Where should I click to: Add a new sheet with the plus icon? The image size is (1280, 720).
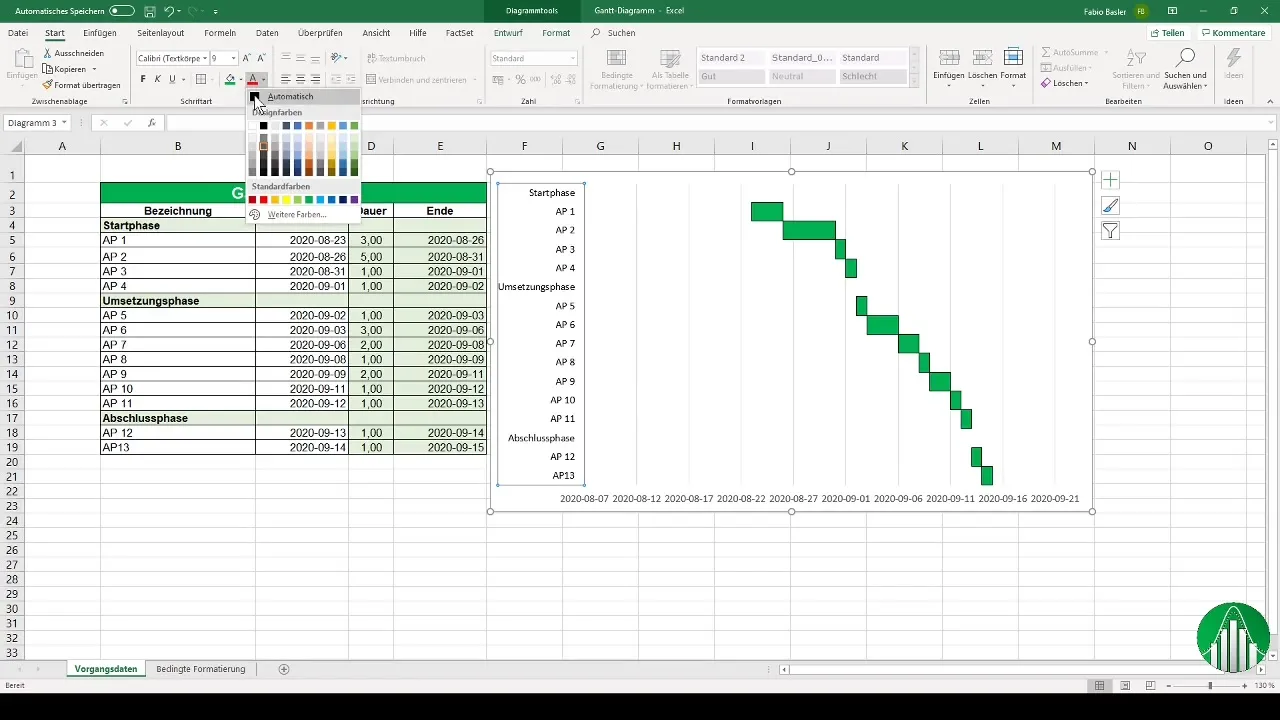(284, 669)
